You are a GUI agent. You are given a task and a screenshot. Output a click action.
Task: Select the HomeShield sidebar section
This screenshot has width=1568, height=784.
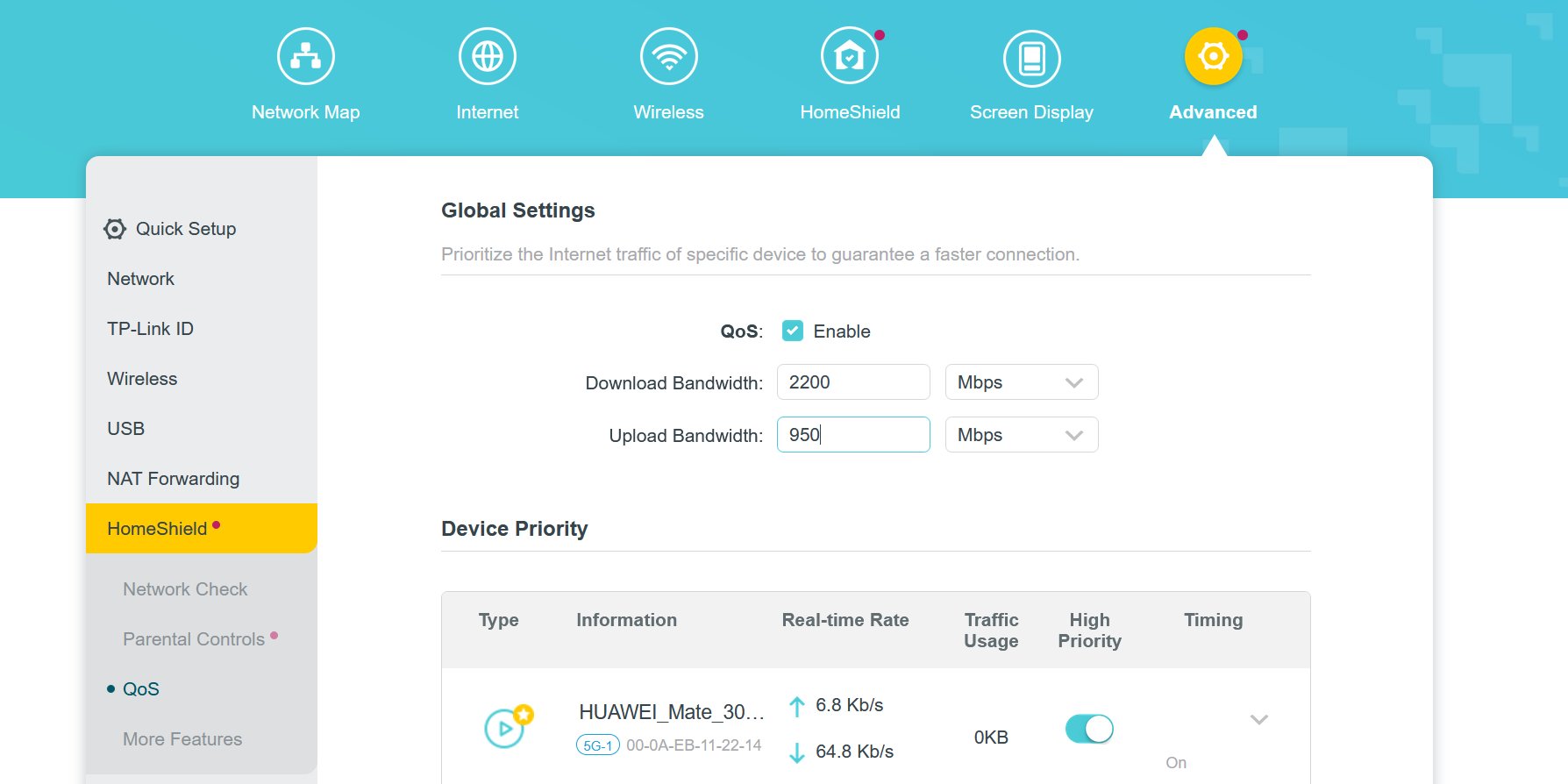(202, 529)
